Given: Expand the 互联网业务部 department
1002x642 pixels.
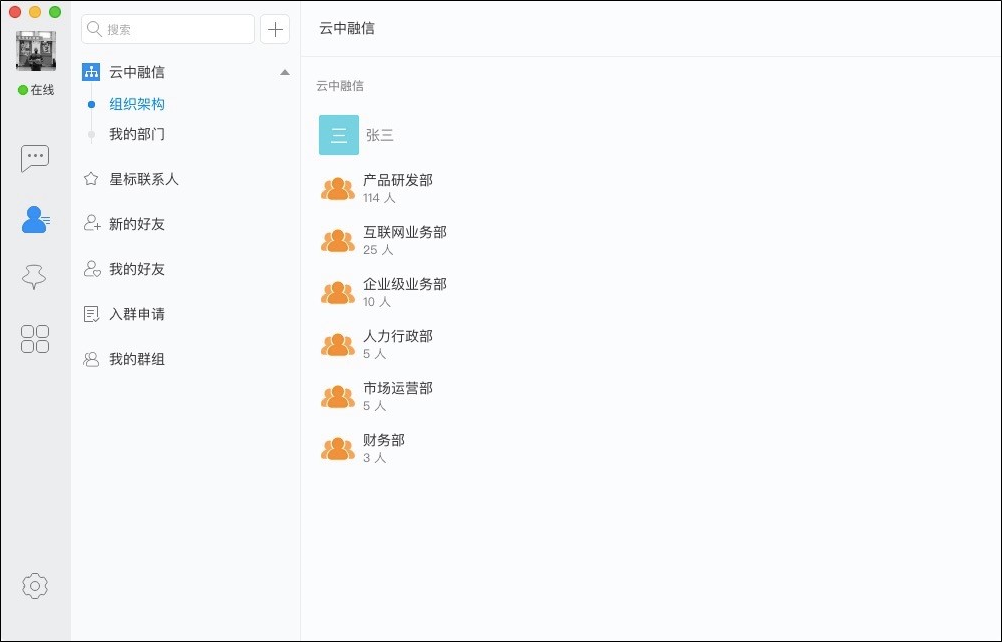Looking at the screenshot, I should [x=338, y=239].
